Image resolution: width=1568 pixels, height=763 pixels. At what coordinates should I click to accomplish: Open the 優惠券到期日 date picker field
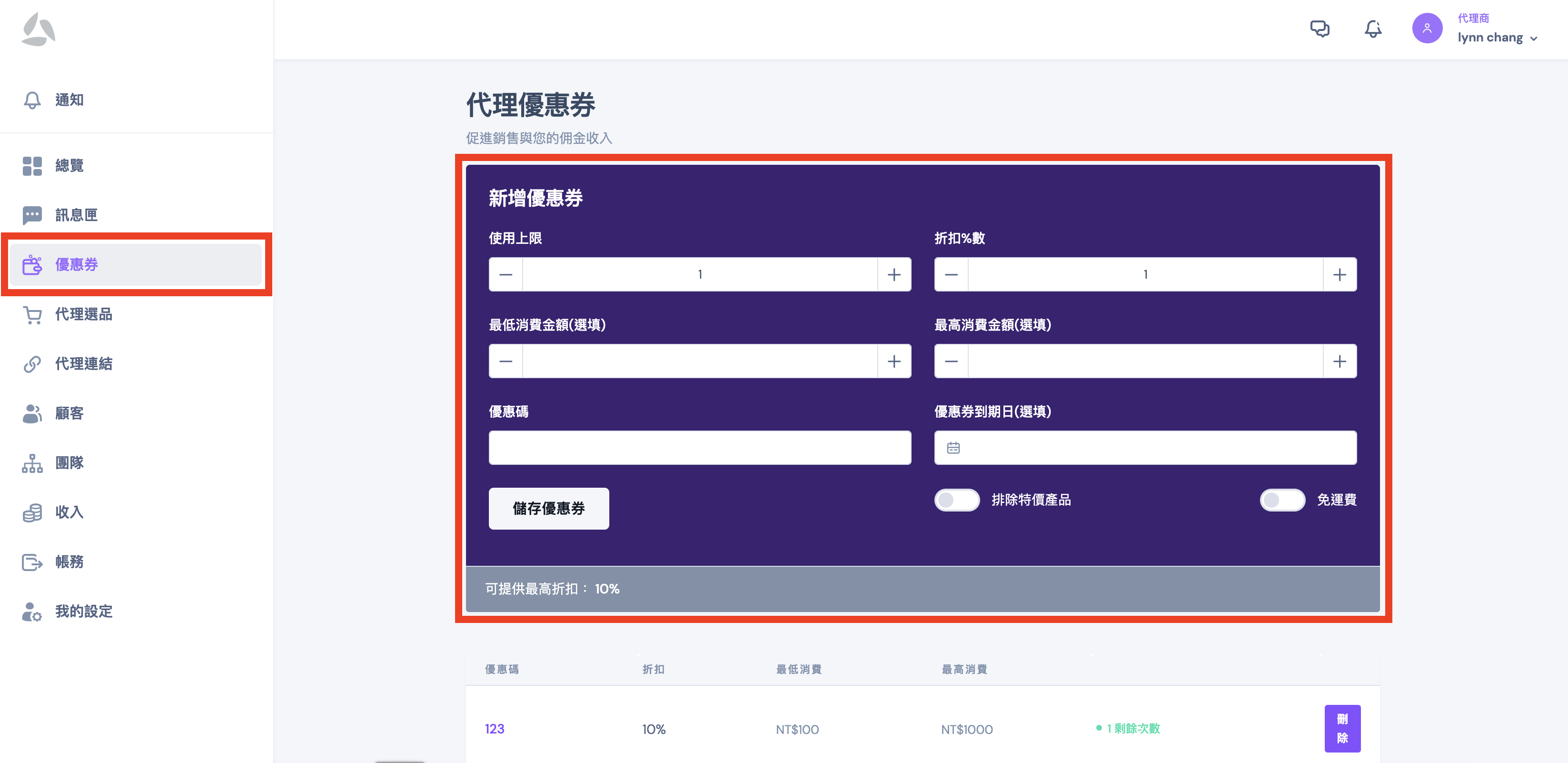[1157, 448]
